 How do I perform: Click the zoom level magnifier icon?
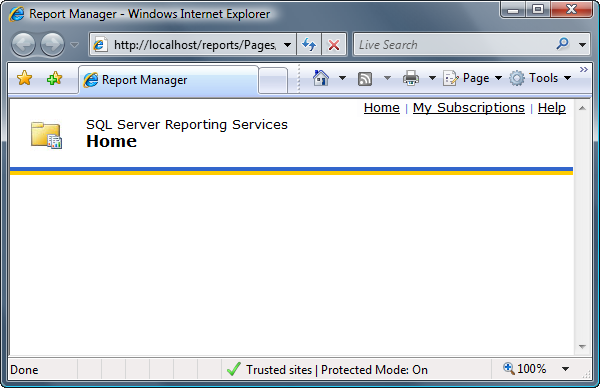[509, 368]
